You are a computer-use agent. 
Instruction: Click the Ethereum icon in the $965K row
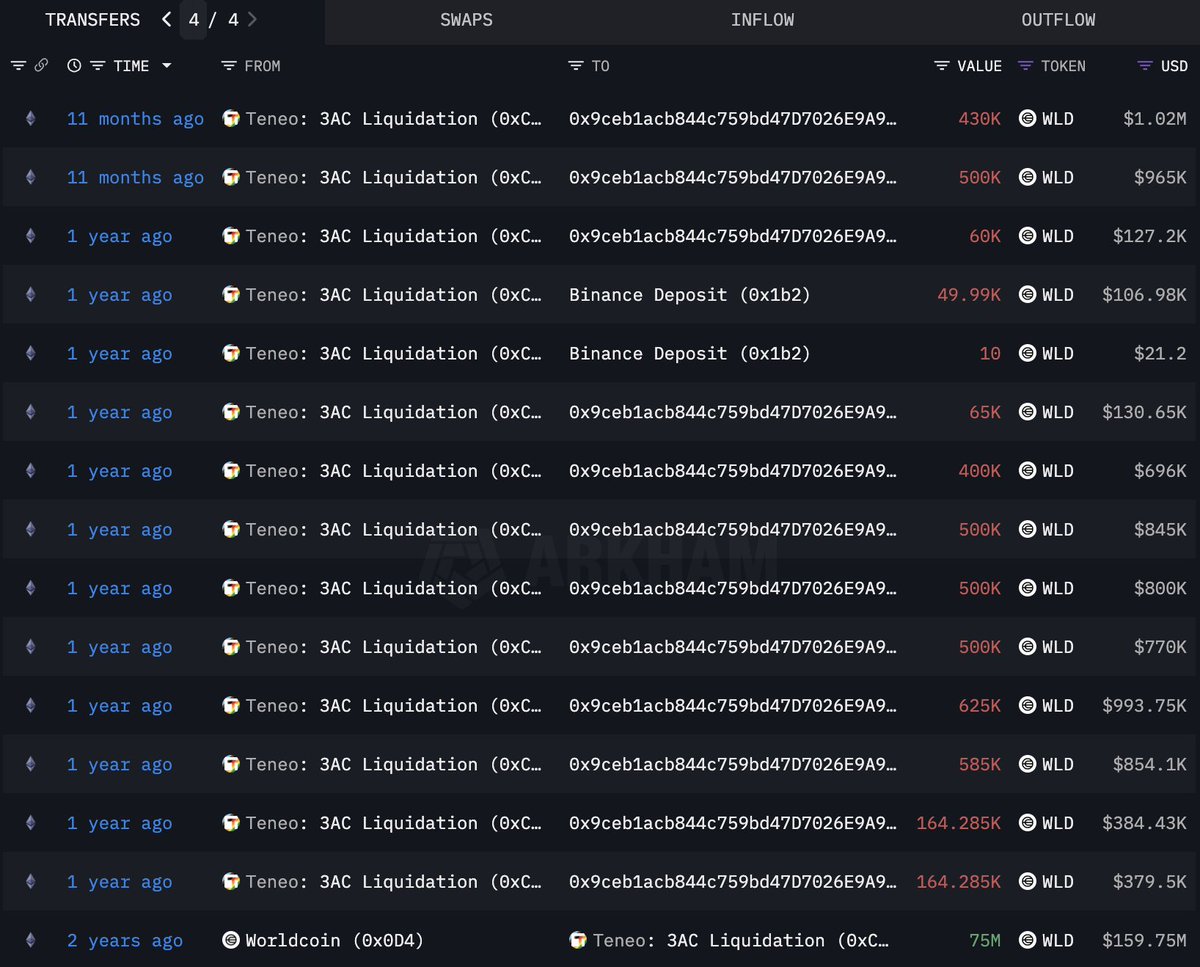coord(30,178)
